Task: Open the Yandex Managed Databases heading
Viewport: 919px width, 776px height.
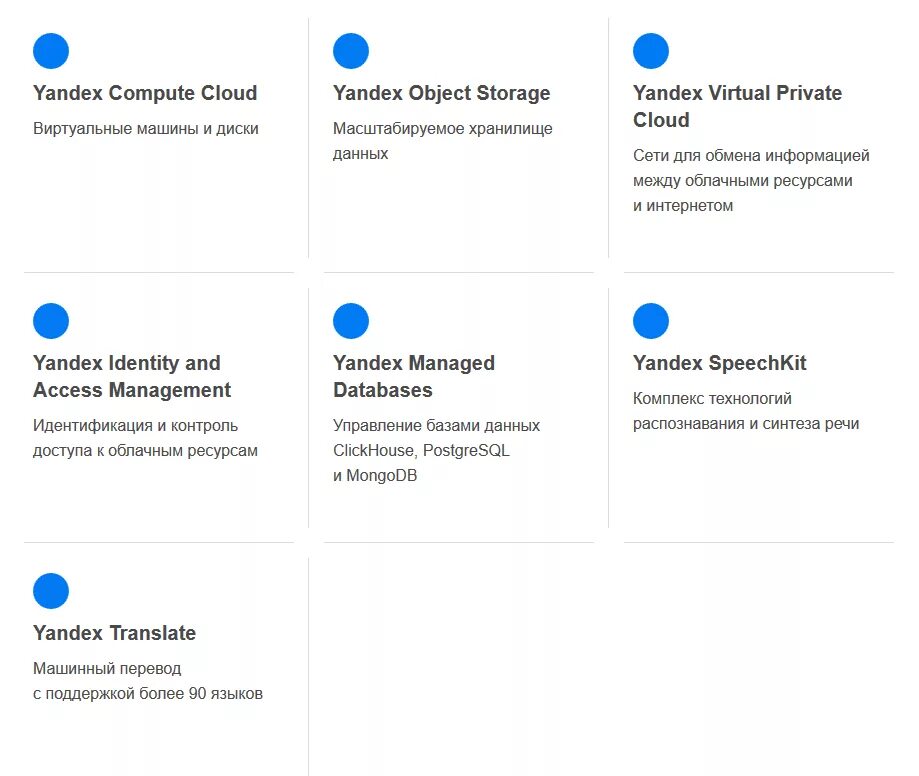Action: pos(414,376)
